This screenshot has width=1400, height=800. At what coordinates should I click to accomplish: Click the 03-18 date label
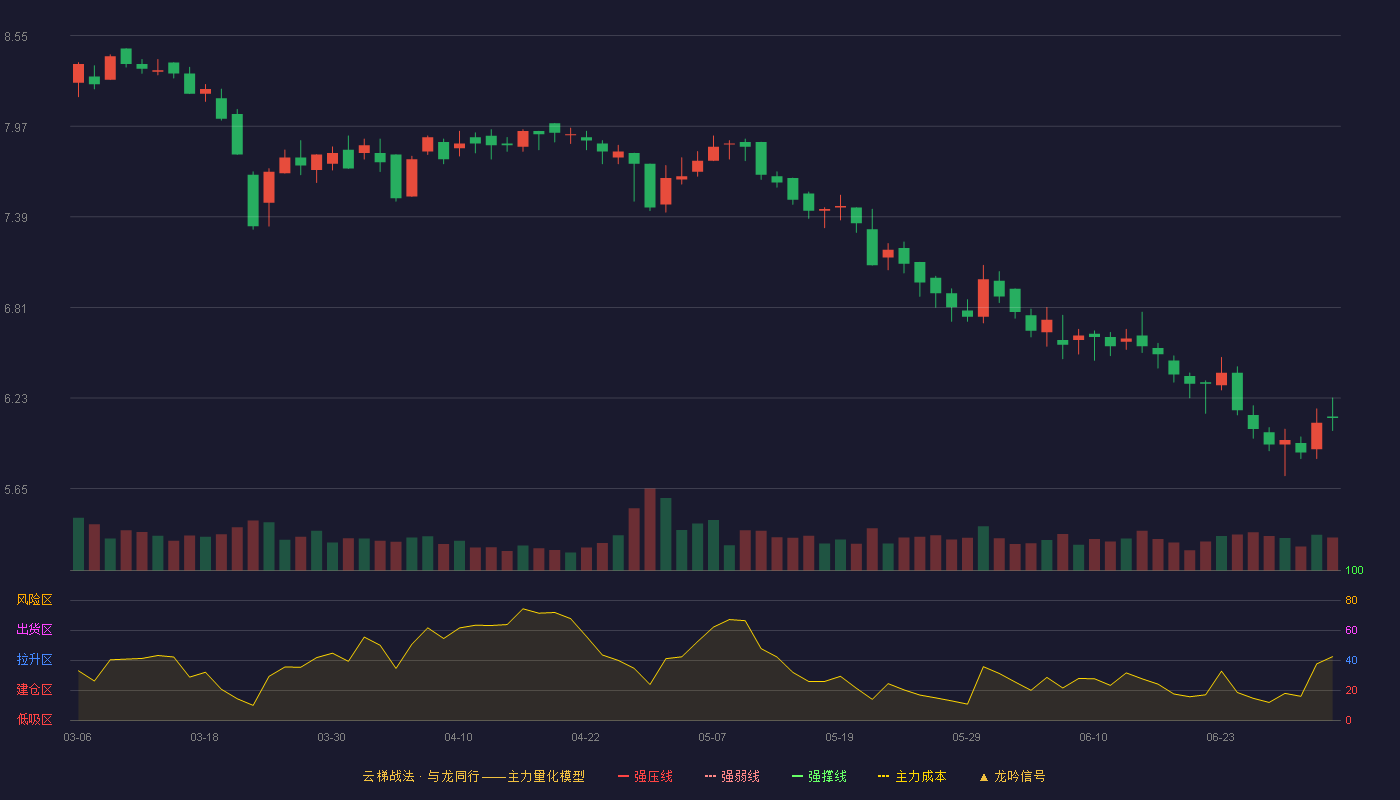tap(205, 737)
